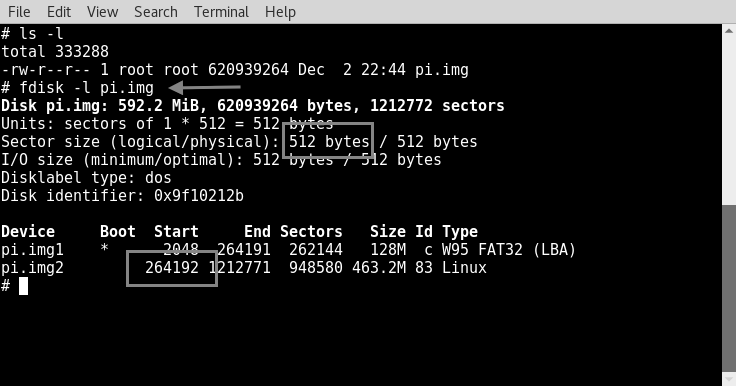This screenshot has height=386, width=736.
Task: Open the Edit menu
Action: (x=59, y=12)
